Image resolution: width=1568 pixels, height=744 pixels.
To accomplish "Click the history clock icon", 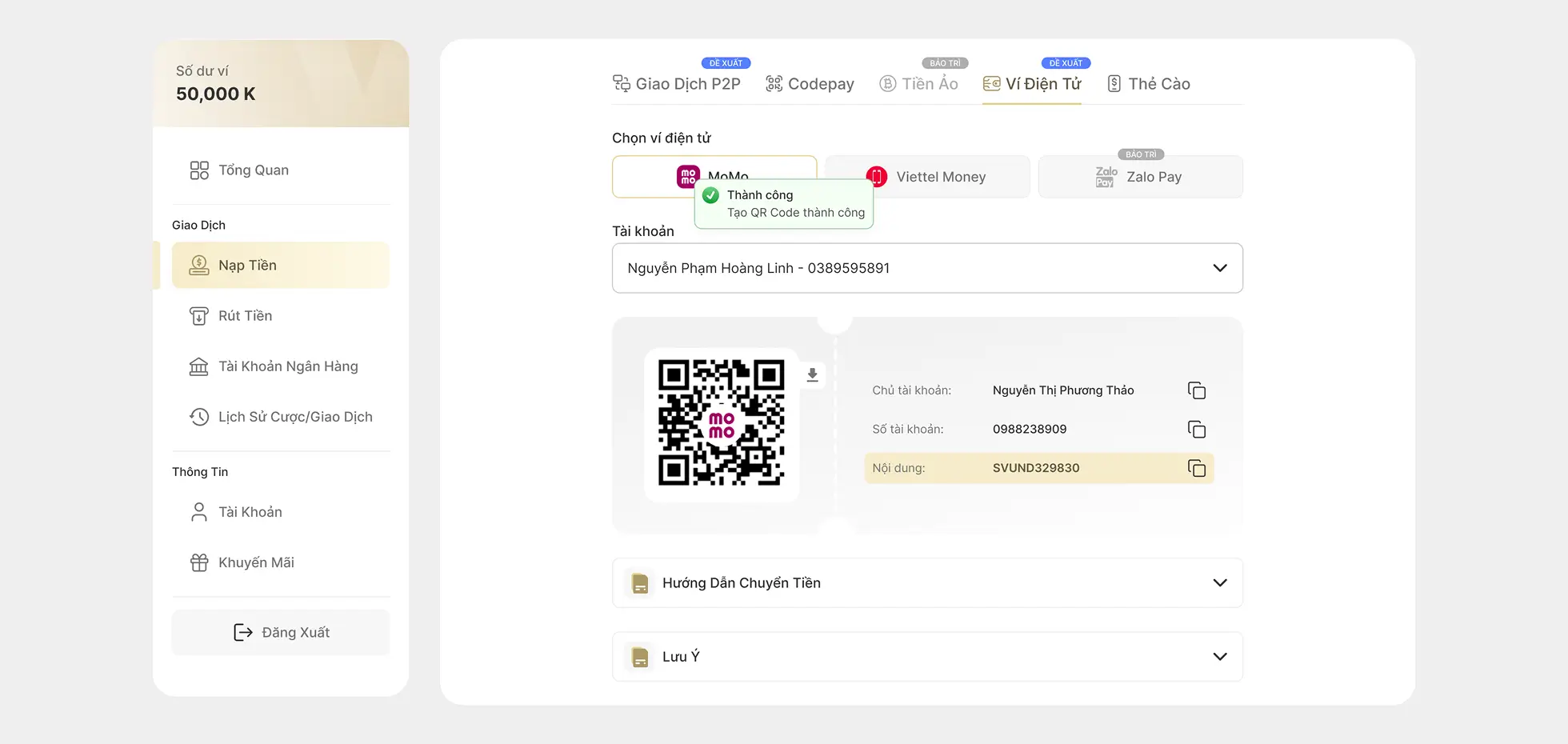I will (x=199, y=417).
